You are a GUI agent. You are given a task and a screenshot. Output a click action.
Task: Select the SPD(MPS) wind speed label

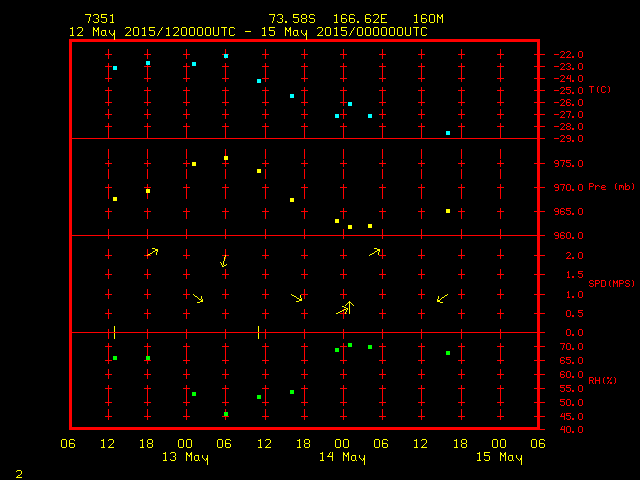611,284
